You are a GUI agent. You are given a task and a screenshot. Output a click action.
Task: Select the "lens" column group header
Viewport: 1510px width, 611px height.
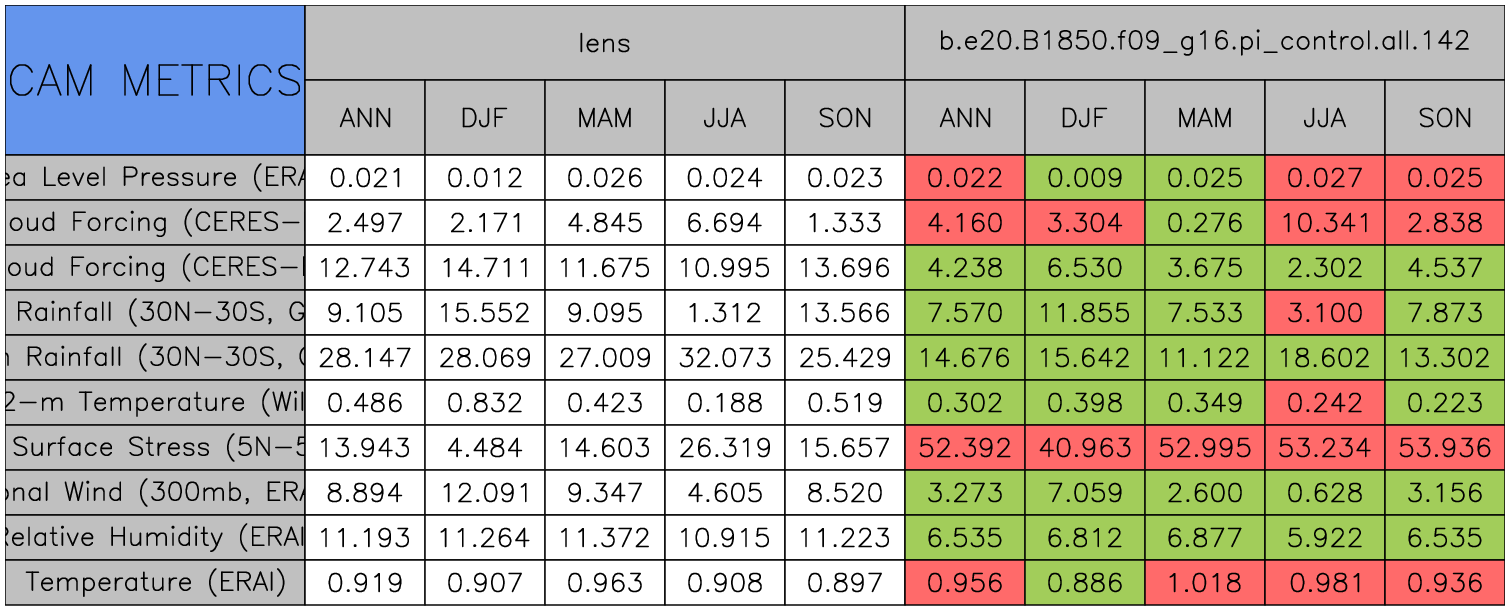tap(604, 42)
